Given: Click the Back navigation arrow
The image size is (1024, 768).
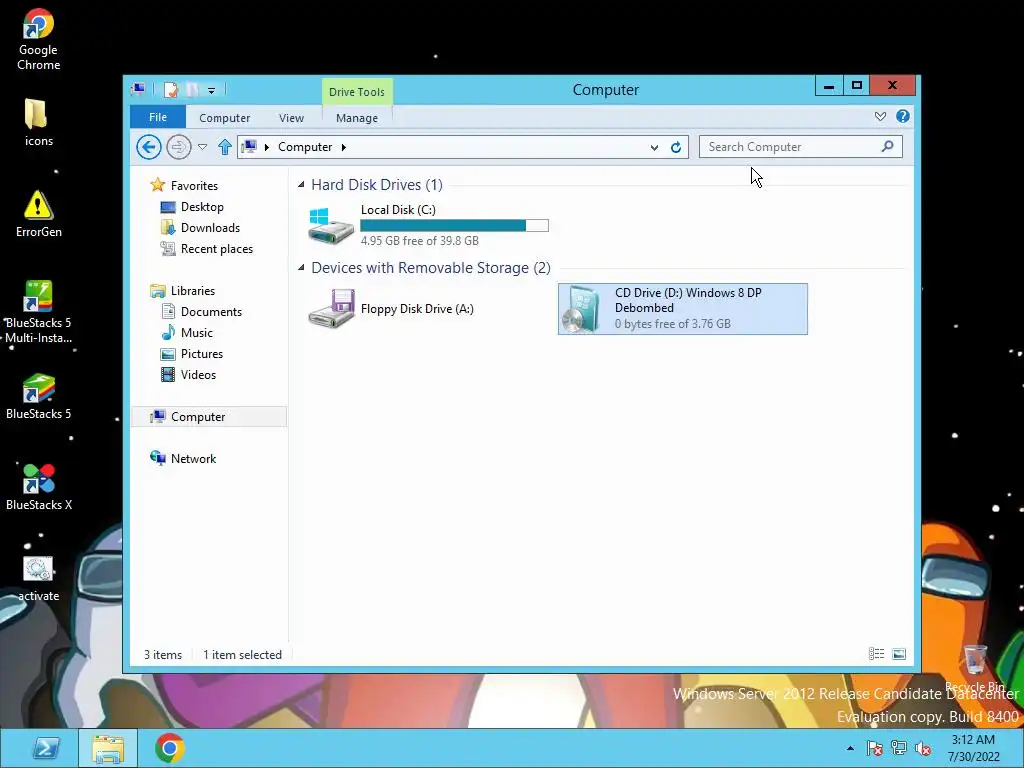Looking at the screenshot, I should click(149, 147).
